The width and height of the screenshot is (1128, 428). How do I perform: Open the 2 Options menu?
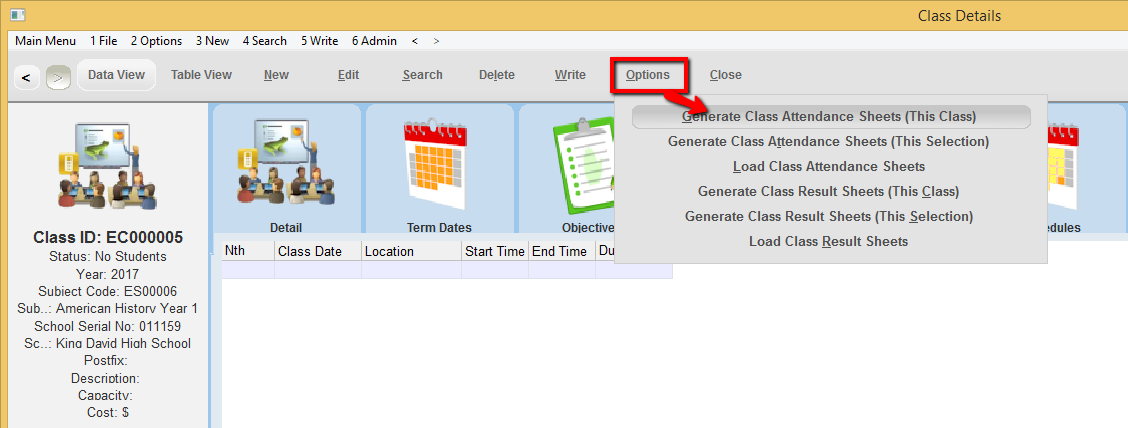click(156, 41)
